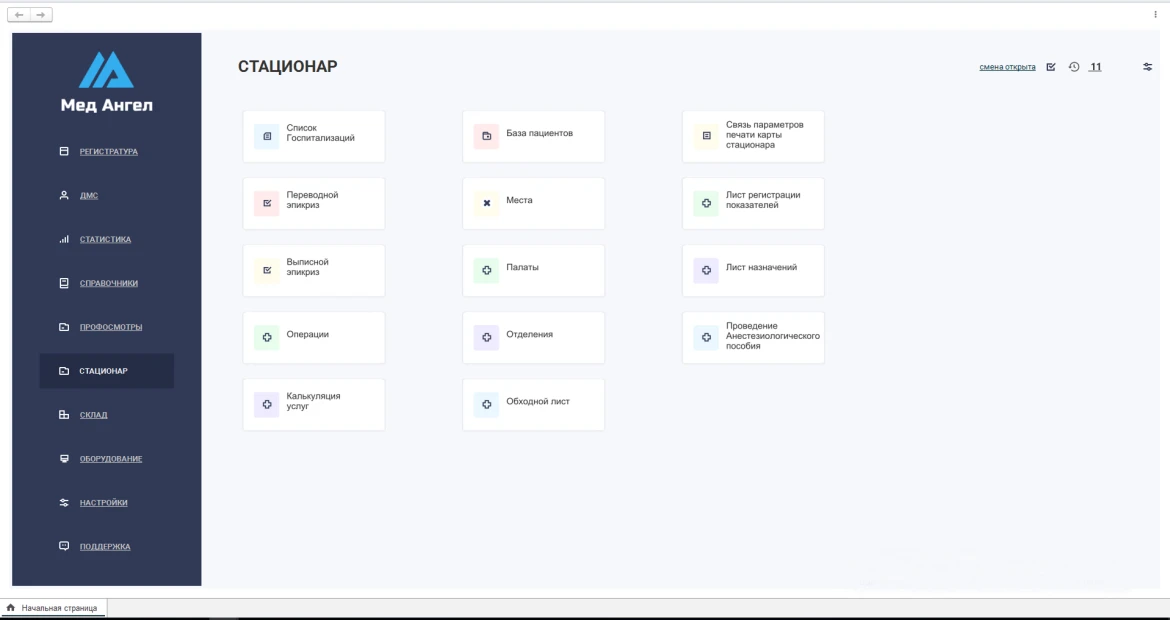Click the Переводной эпикриз card icon
The width and height of the screenshot is (1170, 620).
click(x=266, y=204)
